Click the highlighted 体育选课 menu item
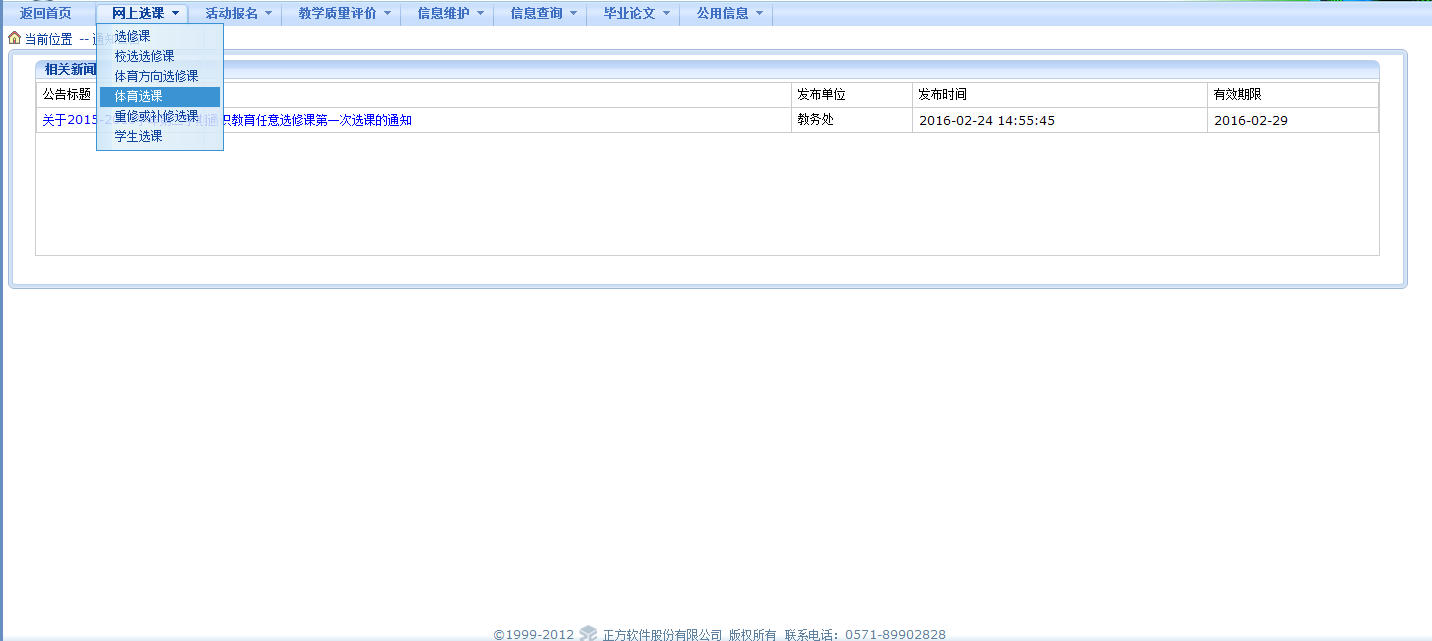 (x=139, y=96)
